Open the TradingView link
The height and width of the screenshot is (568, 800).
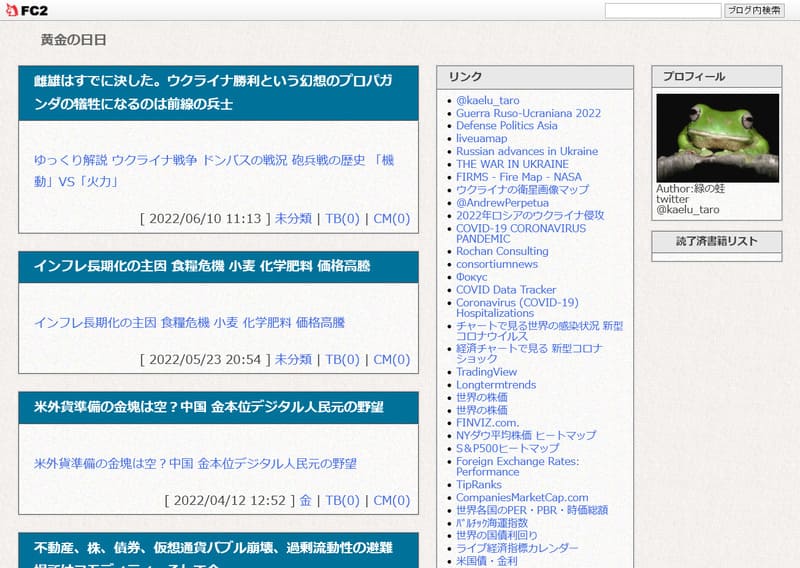click(486, 372)
